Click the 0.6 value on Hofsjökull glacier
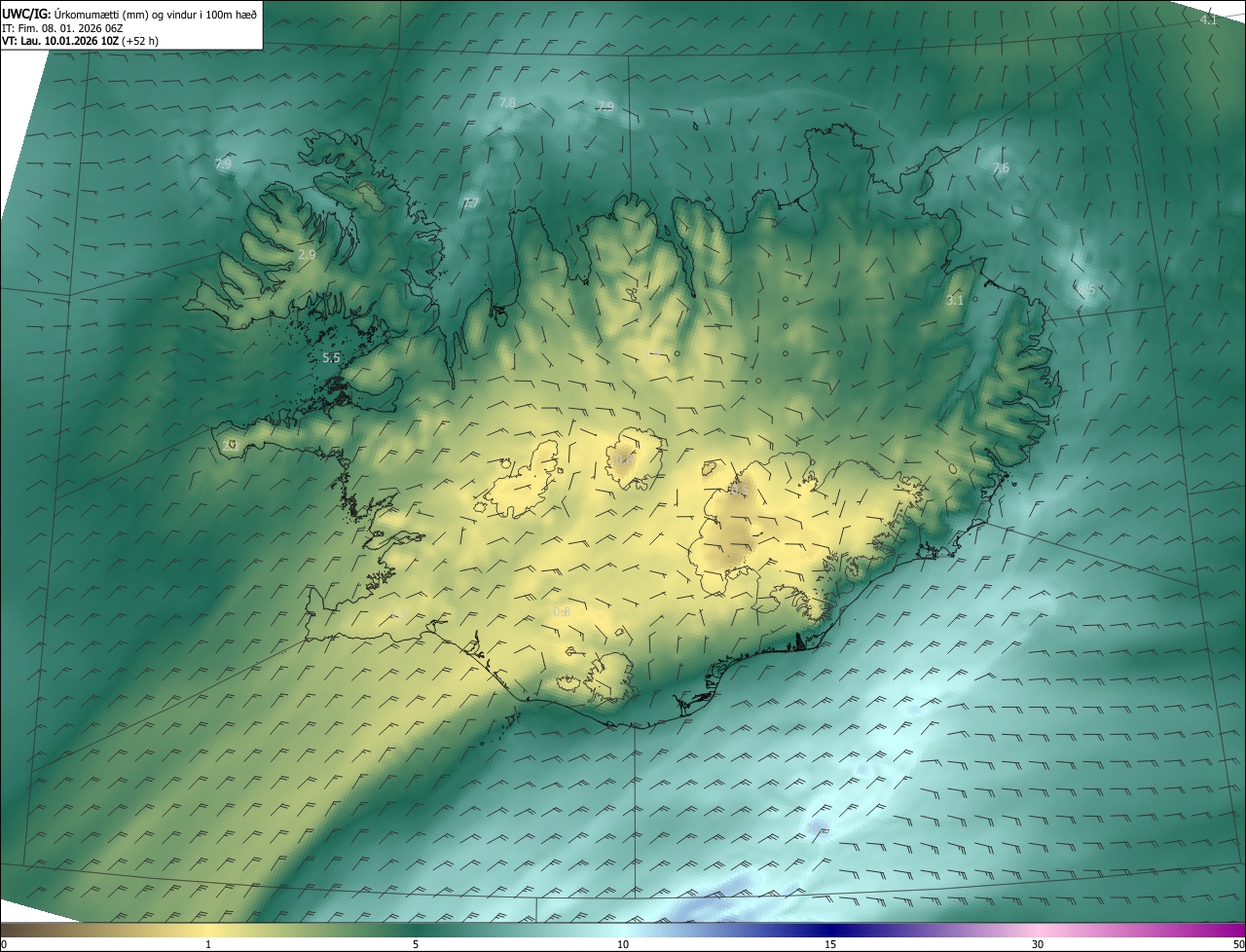 (625, 459)
